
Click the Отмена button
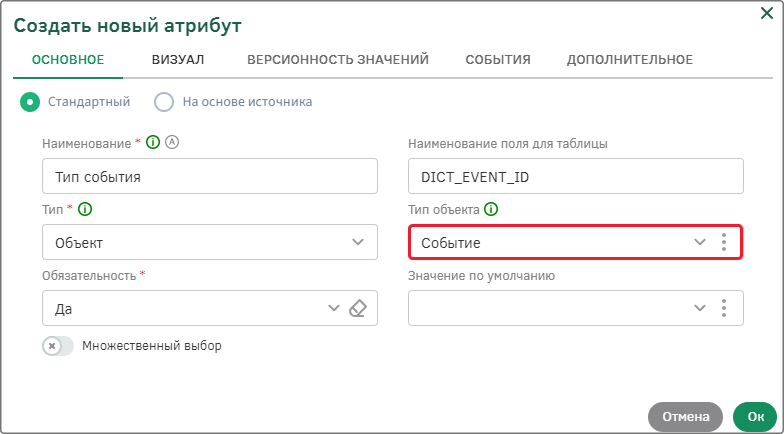(686, 417)
